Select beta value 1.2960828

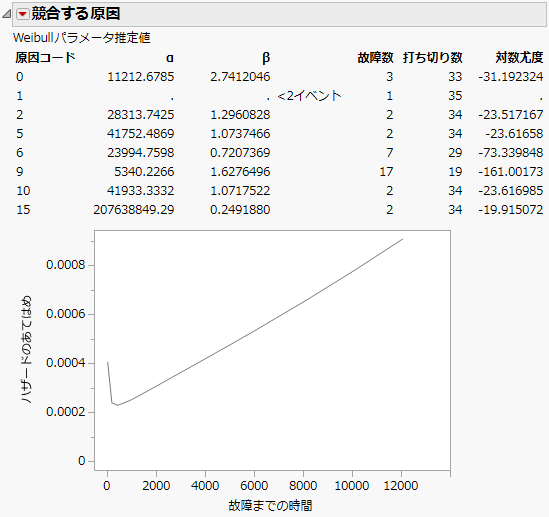pyautogui.click(x=240, y=114)
